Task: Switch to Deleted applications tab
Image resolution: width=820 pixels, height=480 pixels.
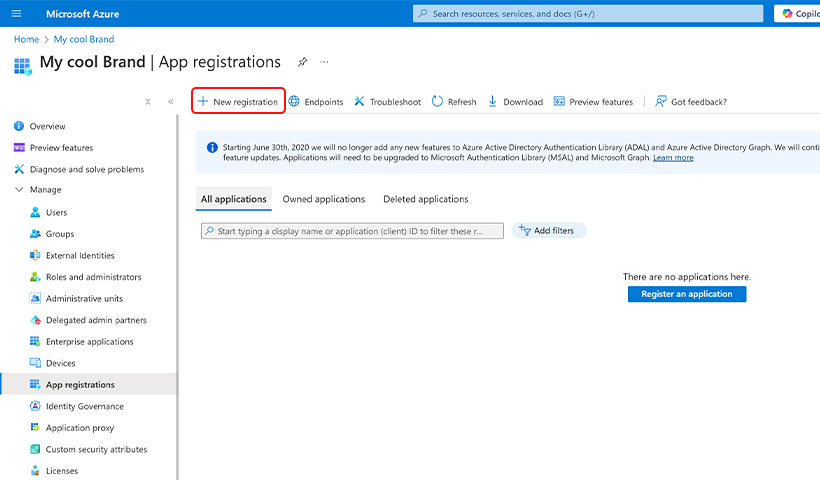Action: (x=426, y=199)
